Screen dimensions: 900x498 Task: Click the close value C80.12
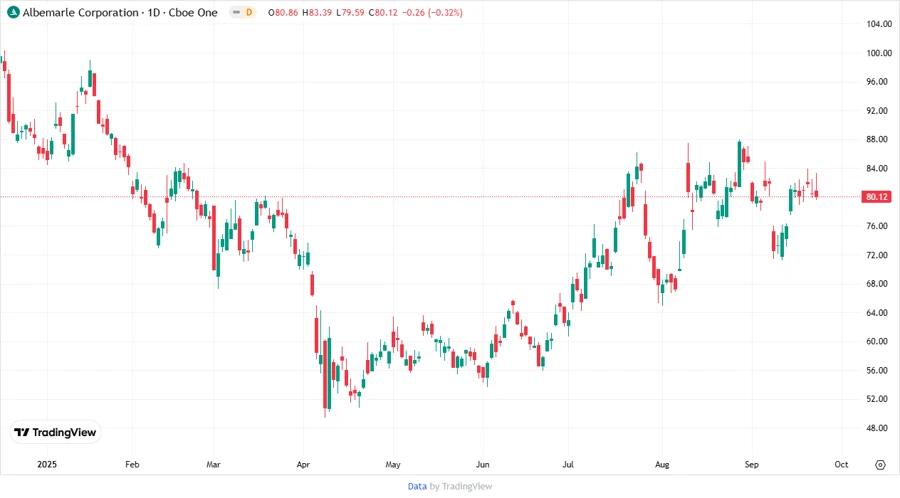(383, 12)
